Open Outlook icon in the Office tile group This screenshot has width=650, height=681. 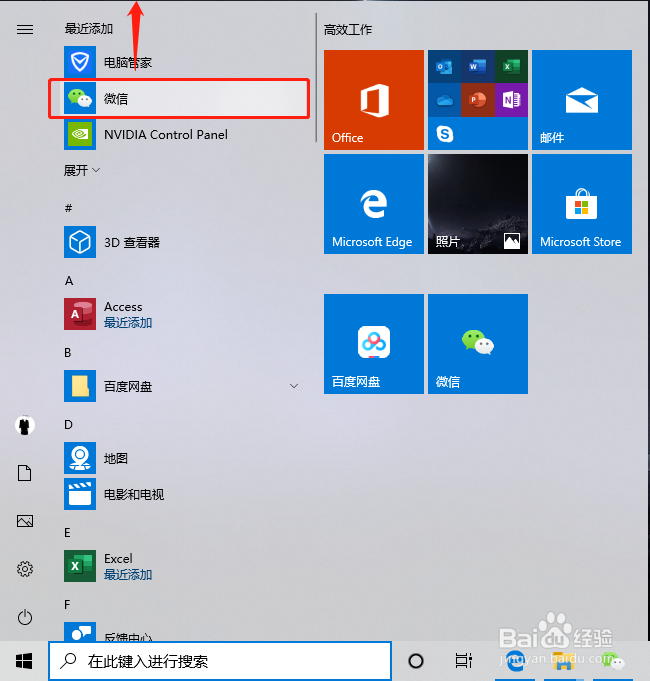(444, 66)
